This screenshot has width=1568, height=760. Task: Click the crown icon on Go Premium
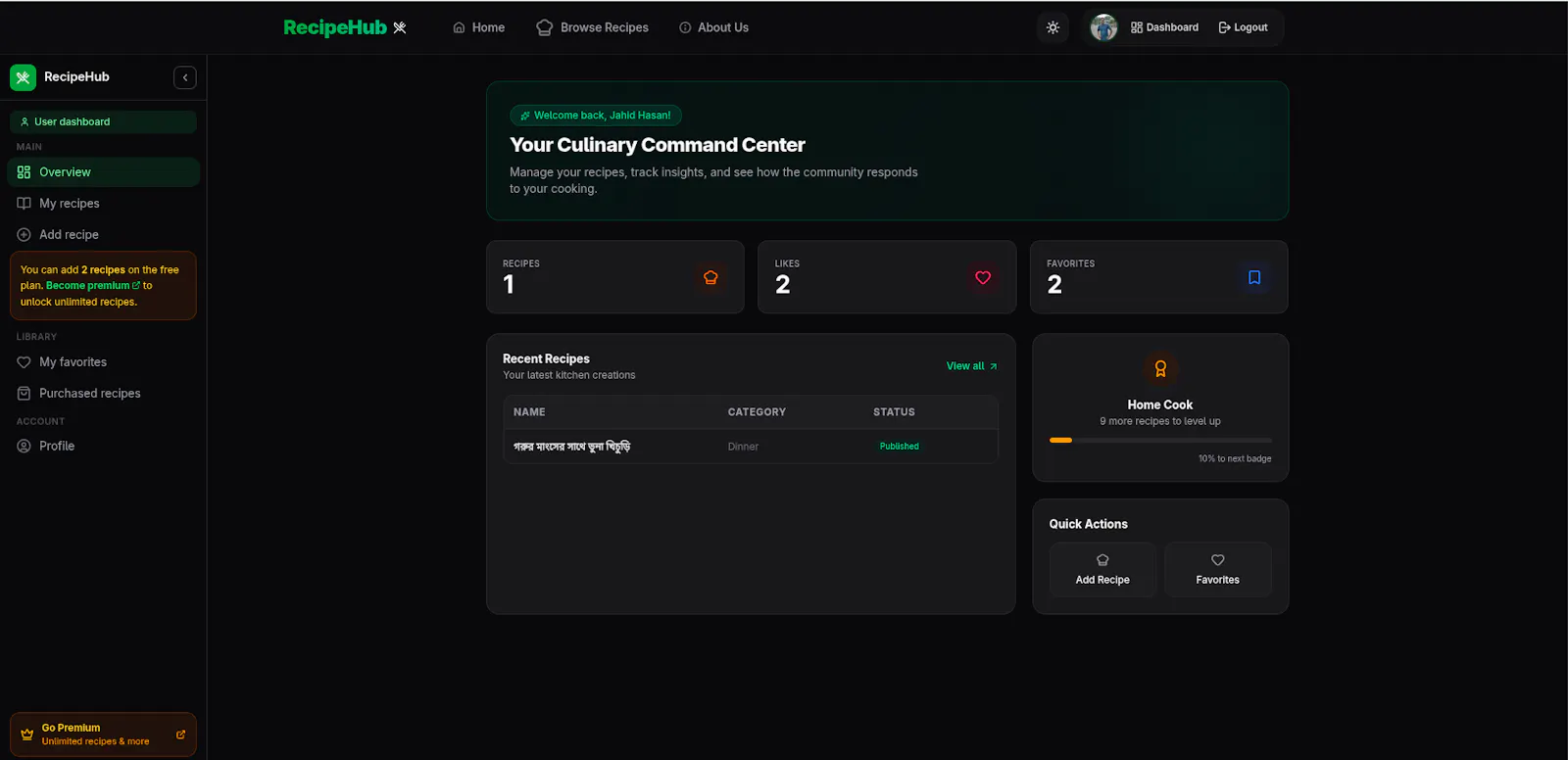click(27, 735)
